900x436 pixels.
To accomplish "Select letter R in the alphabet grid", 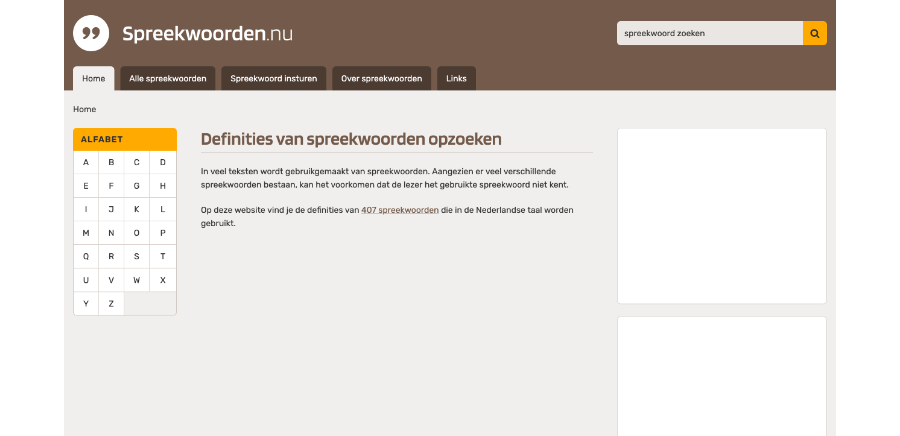I will [111, 256].
